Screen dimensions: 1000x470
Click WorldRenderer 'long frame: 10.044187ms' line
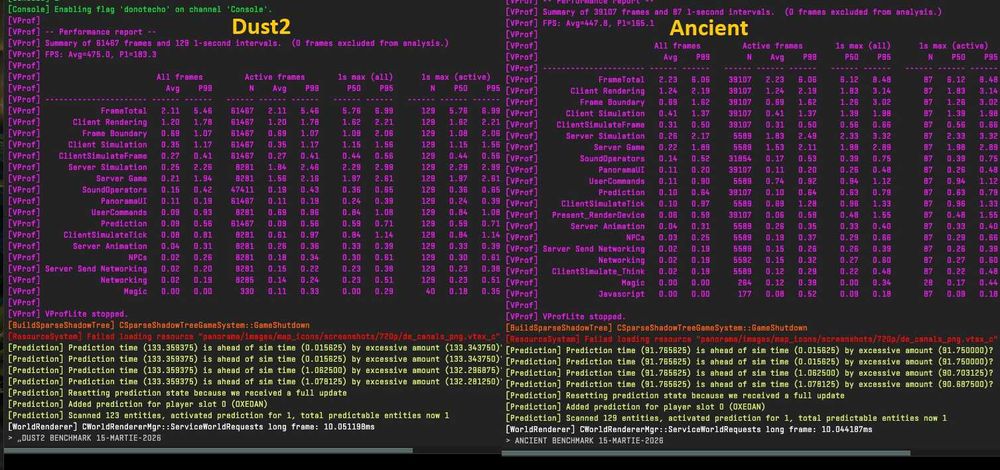click(x=689, y=429)
